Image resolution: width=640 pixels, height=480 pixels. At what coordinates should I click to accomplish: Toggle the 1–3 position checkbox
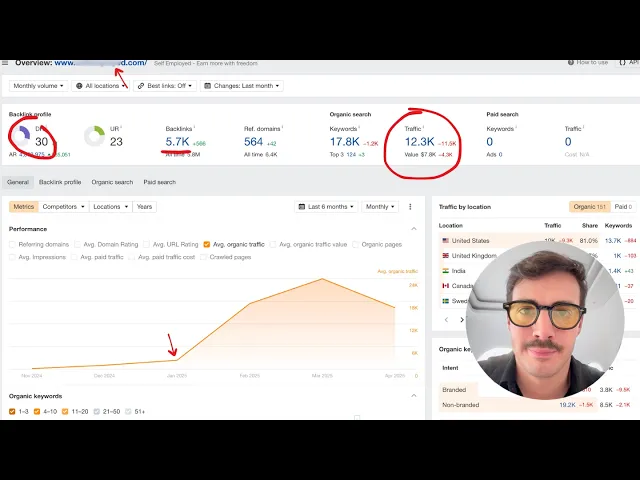[12, 411]
